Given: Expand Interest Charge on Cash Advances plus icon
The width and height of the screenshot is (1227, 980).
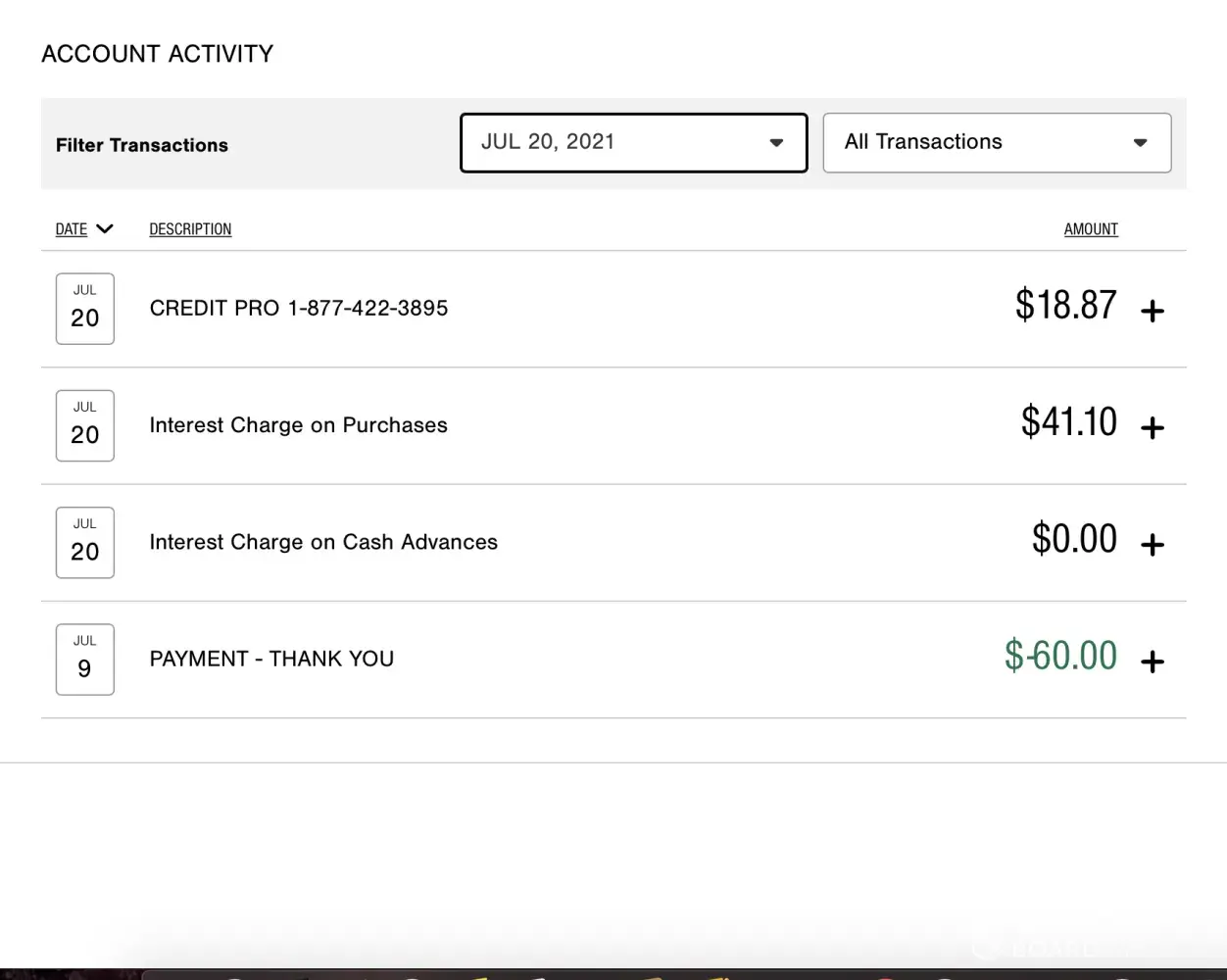Looking at the screenshot, I should pos(1153,544).
